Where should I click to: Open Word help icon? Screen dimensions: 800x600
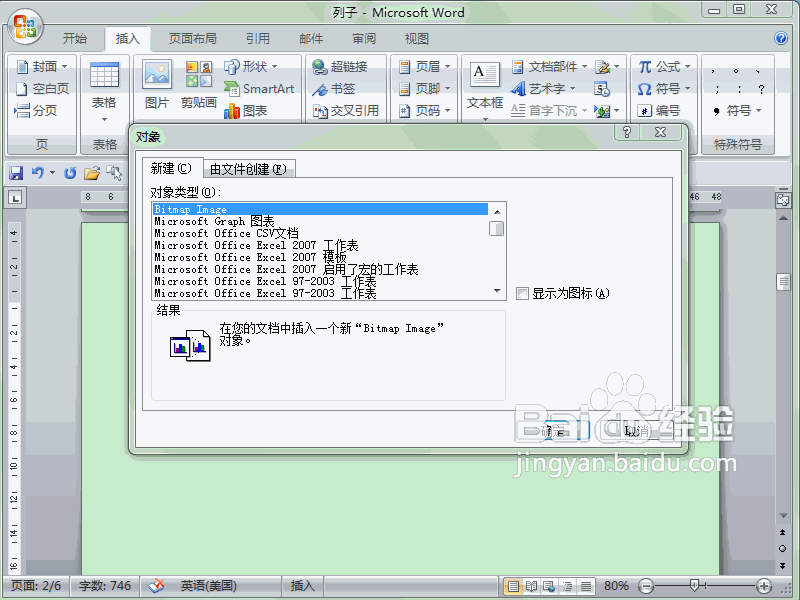tap(781, 38)
